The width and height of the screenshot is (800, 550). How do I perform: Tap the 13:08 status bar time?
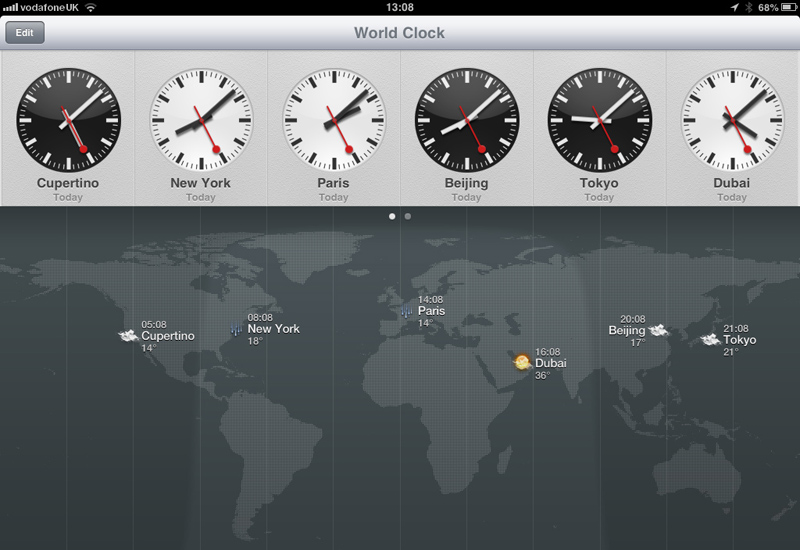400,7
